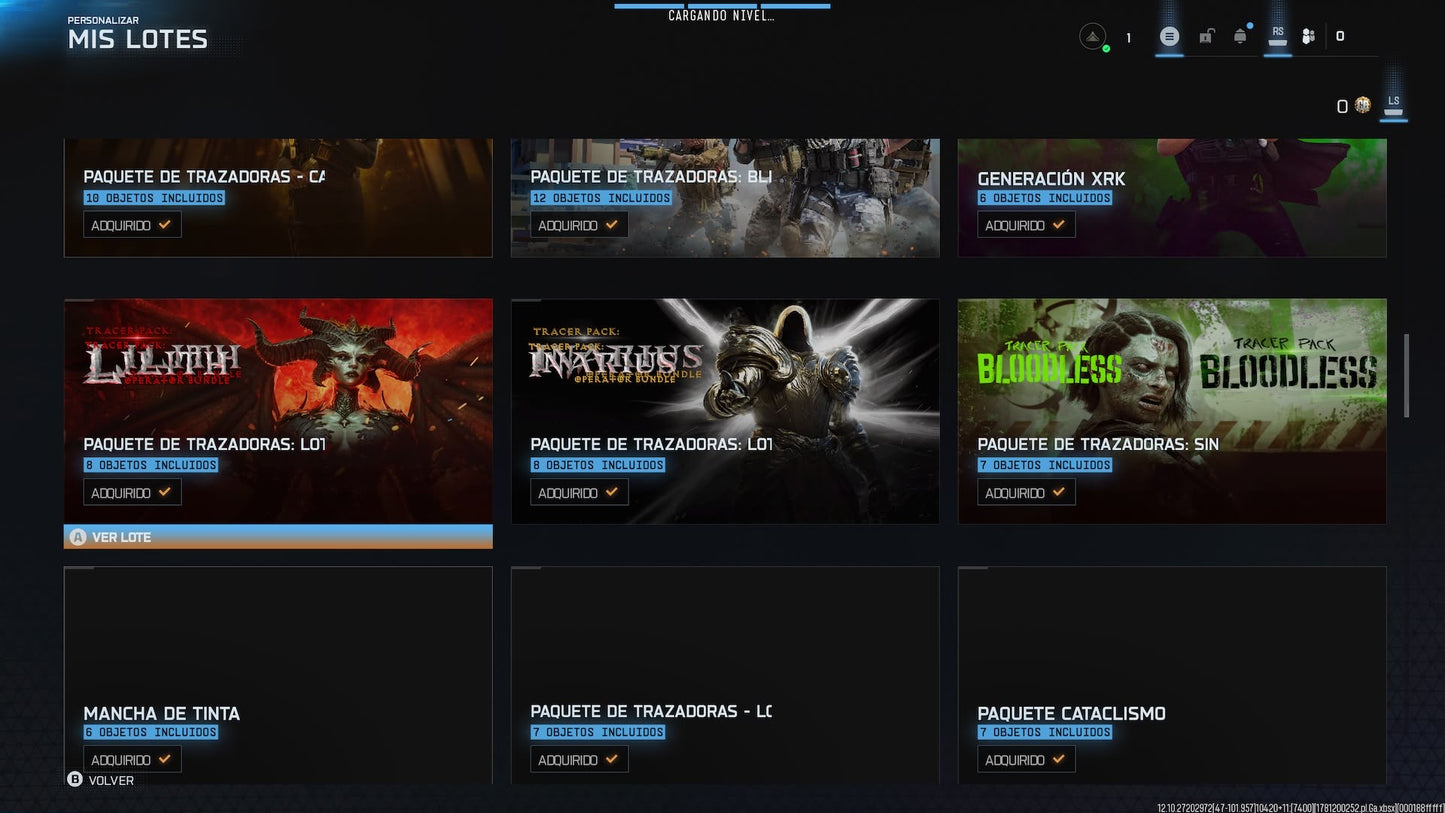Click checkmark on Generación XRK Adquirido
Screen dimensions: 1445x813
point(1058,225)
